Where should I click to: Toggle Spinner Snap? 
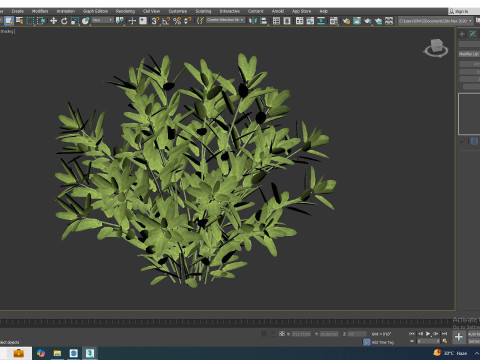[x=188, y=21]
